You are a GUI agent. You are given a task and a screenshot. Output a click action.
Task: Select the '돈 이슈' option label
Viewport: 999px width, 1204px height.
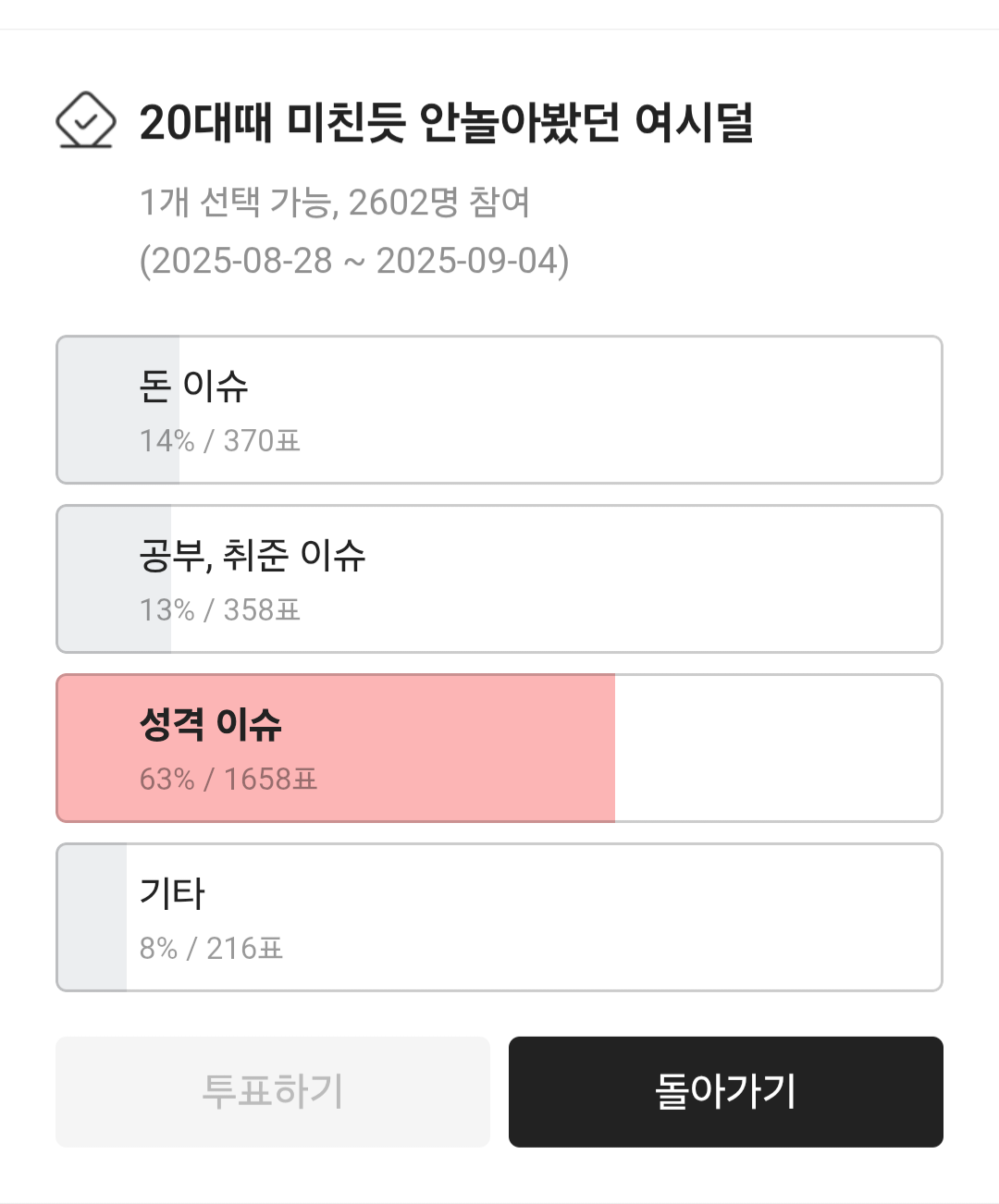click(x=194, y=386)
